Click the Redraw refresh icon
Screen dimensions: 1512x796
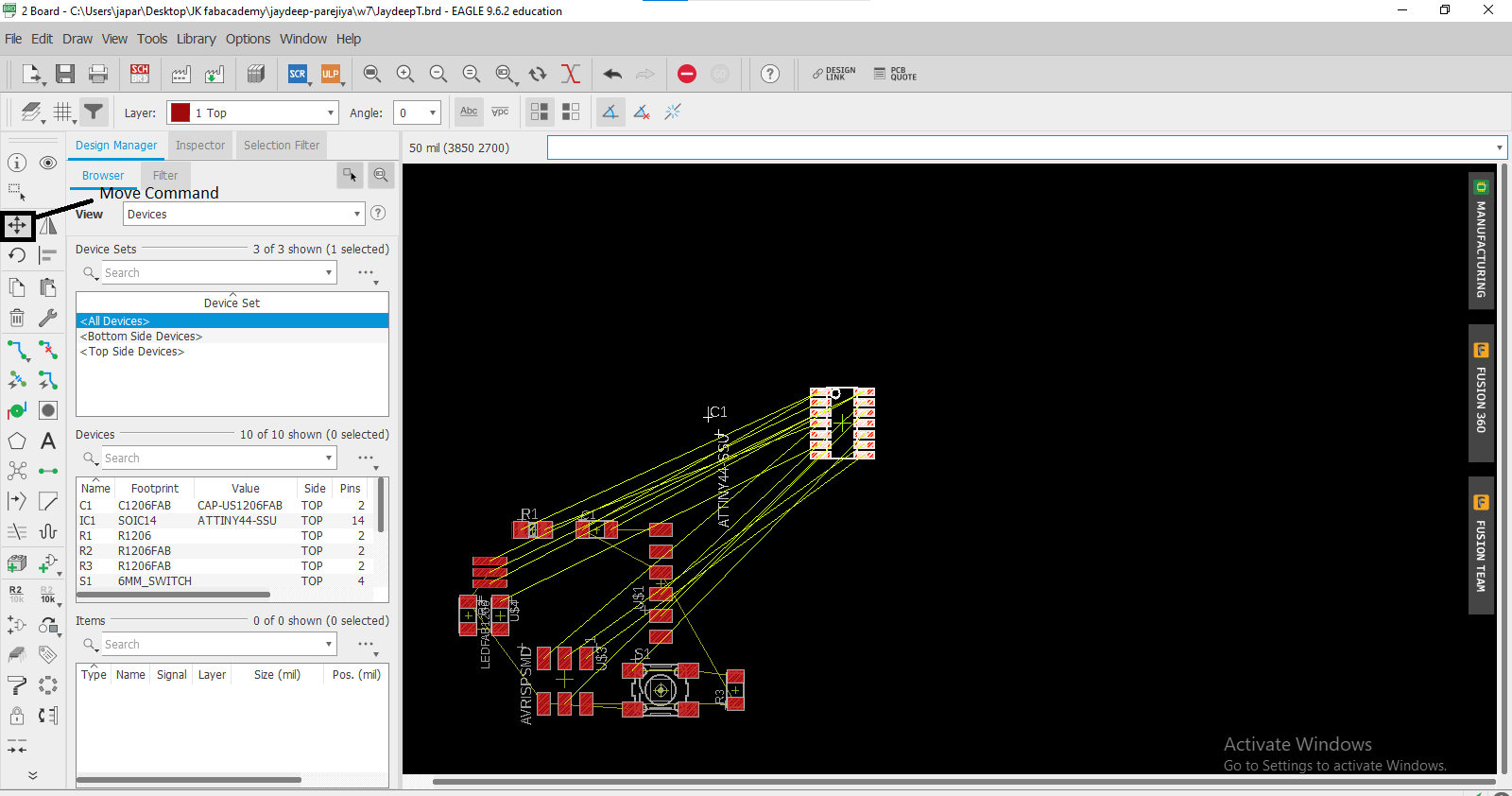click(538, 74)
